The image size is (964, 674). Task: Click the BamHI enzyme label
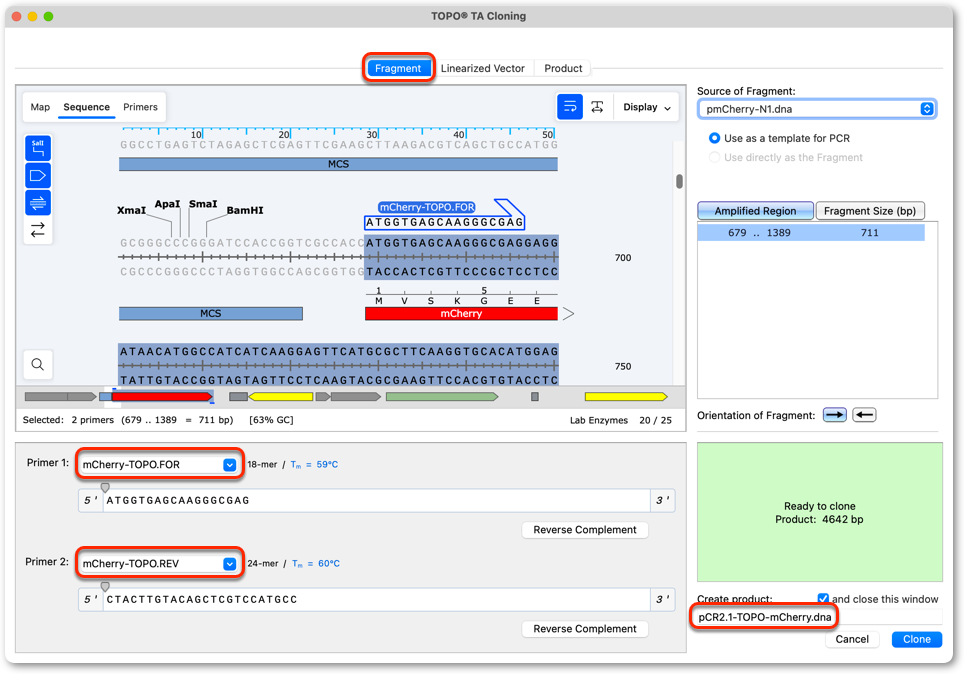pyautogui.click(x=245, y=210)
